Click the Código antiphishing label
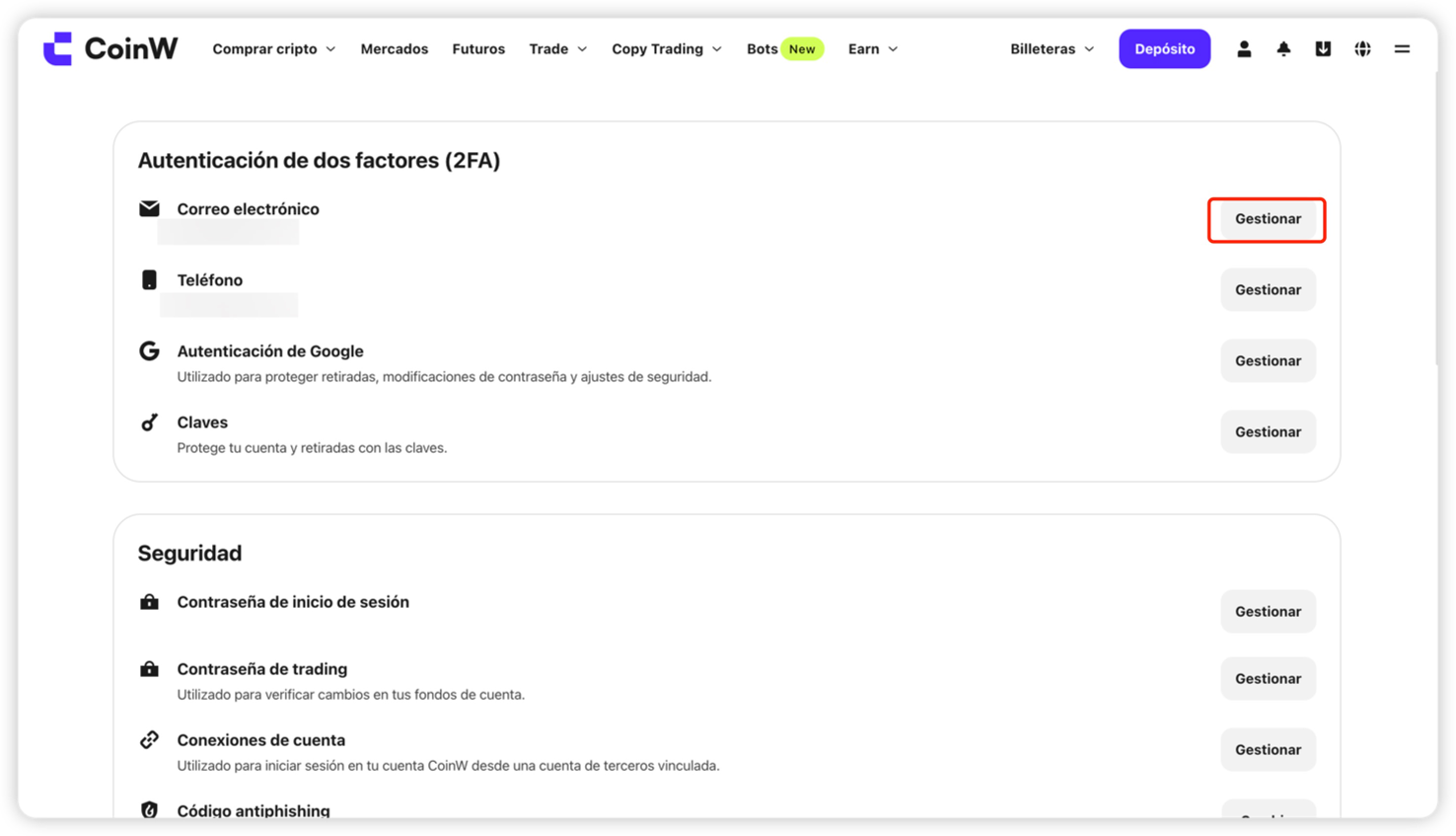Viewport: 1456px width, 836px height. coord(254,810)
